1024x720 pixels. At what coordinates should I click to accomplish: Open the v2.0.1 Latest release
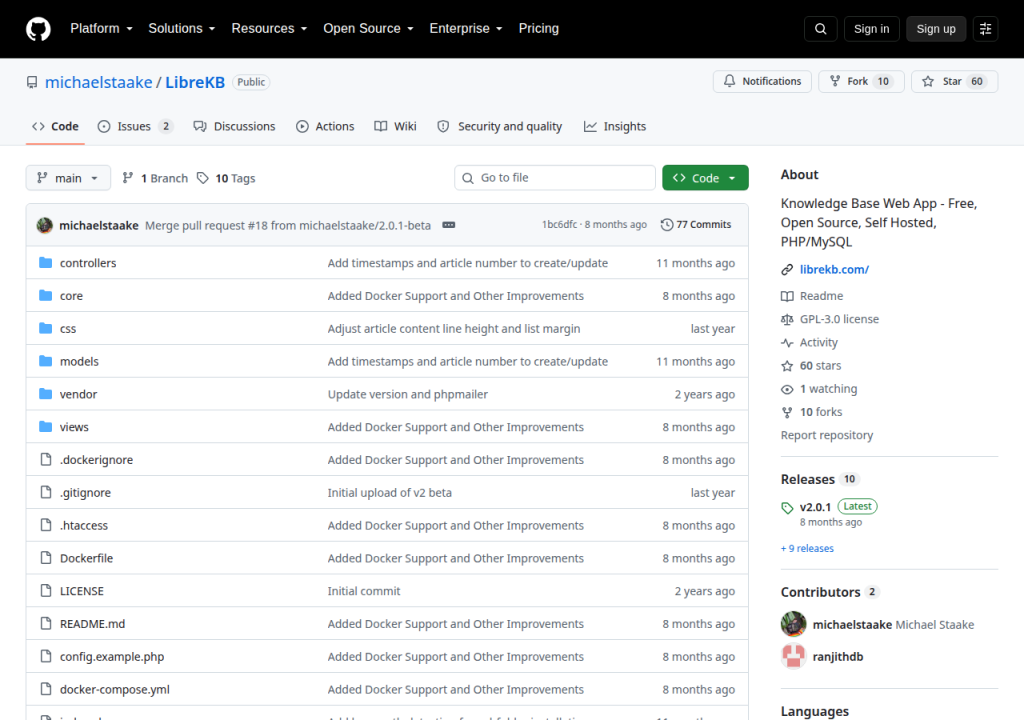tap(829, 506)
